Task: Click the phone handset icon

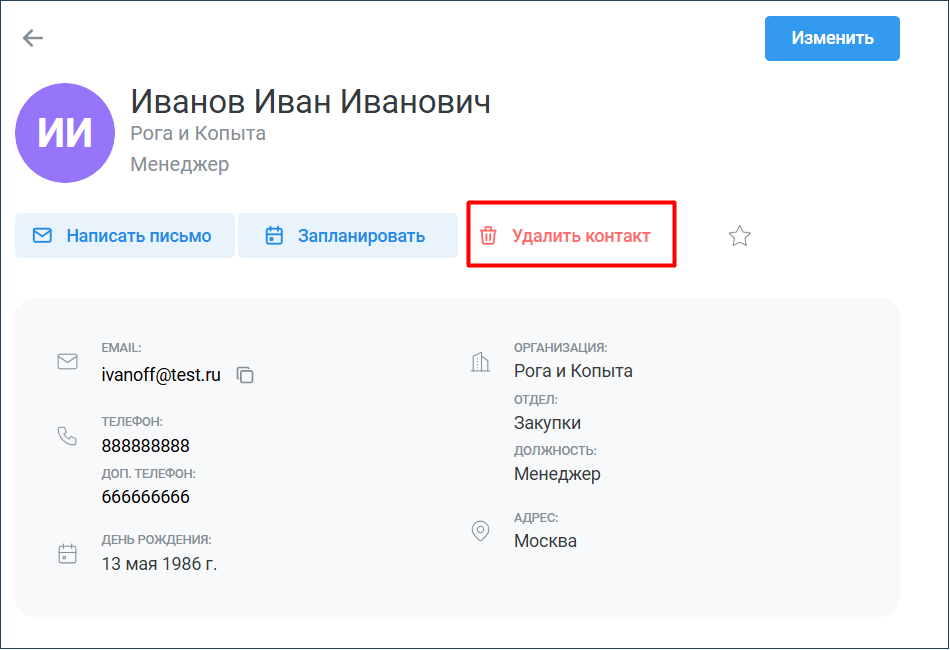Action: (67, 436)
